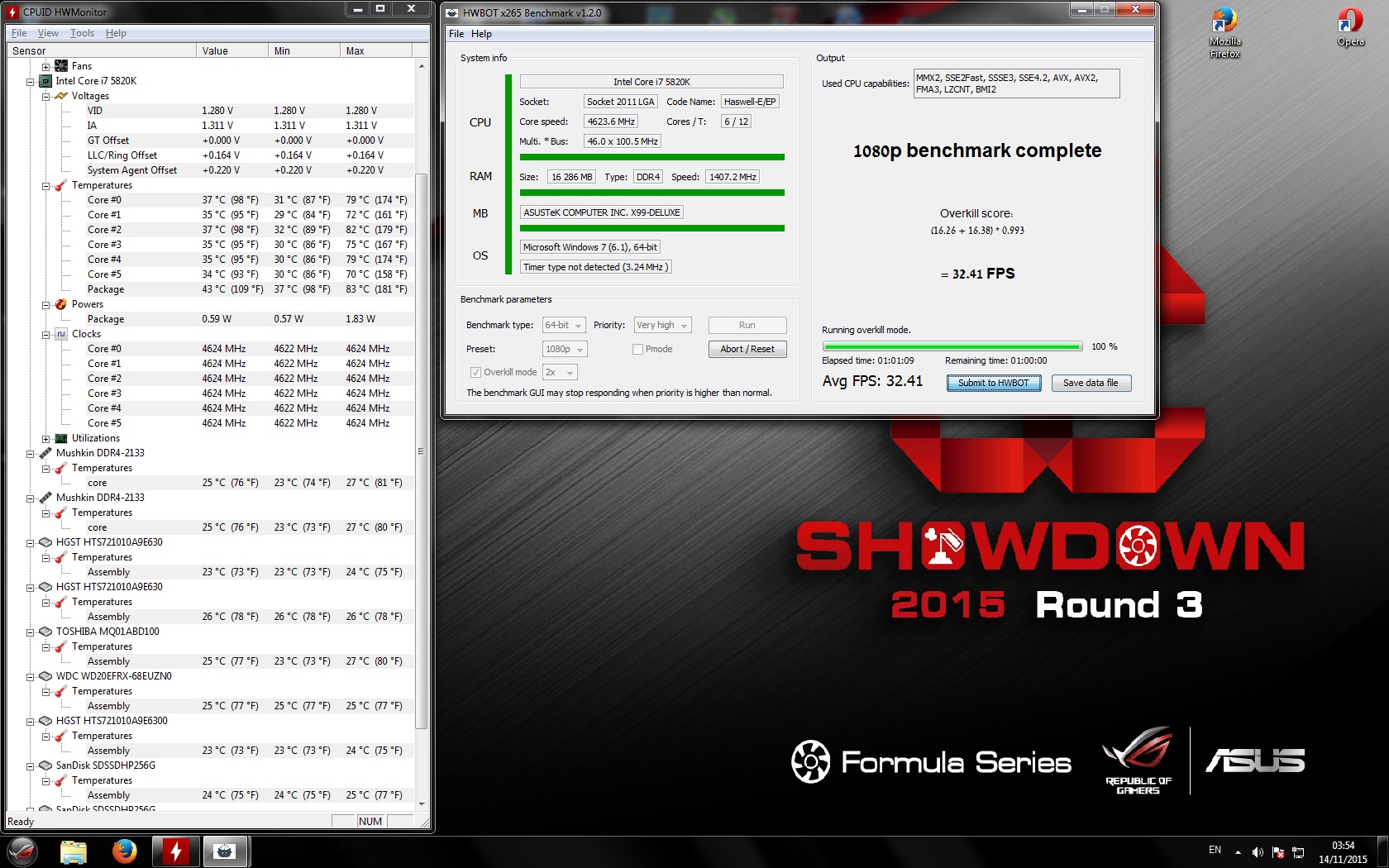The image size is (1389, 868).
Task: Open Opera desktop shortcut
Action: 1350,27
